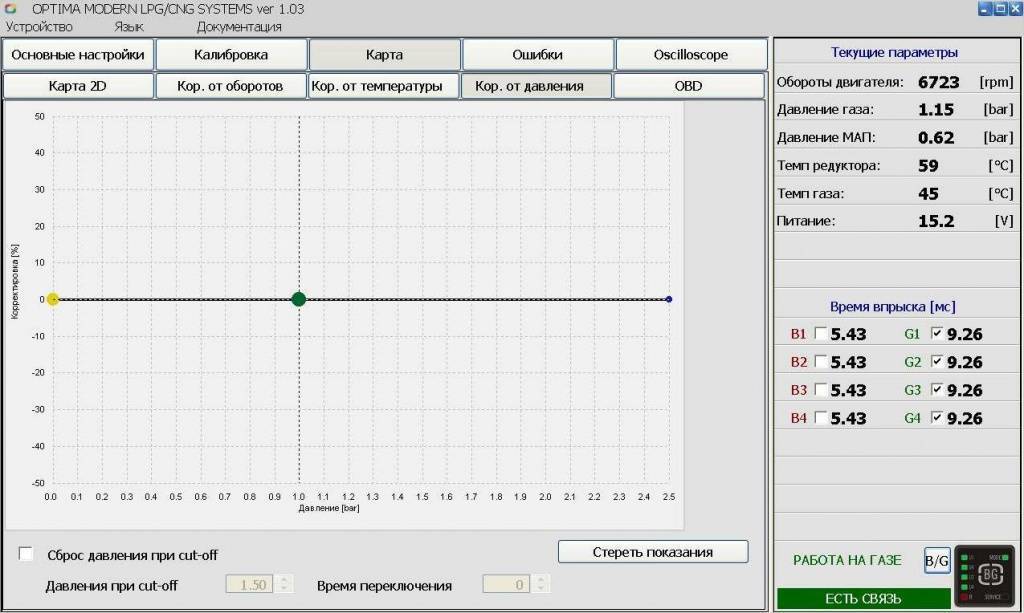Click the MODE indicator light on the BG switch
1024x613 pixels.
point(1005,557)
